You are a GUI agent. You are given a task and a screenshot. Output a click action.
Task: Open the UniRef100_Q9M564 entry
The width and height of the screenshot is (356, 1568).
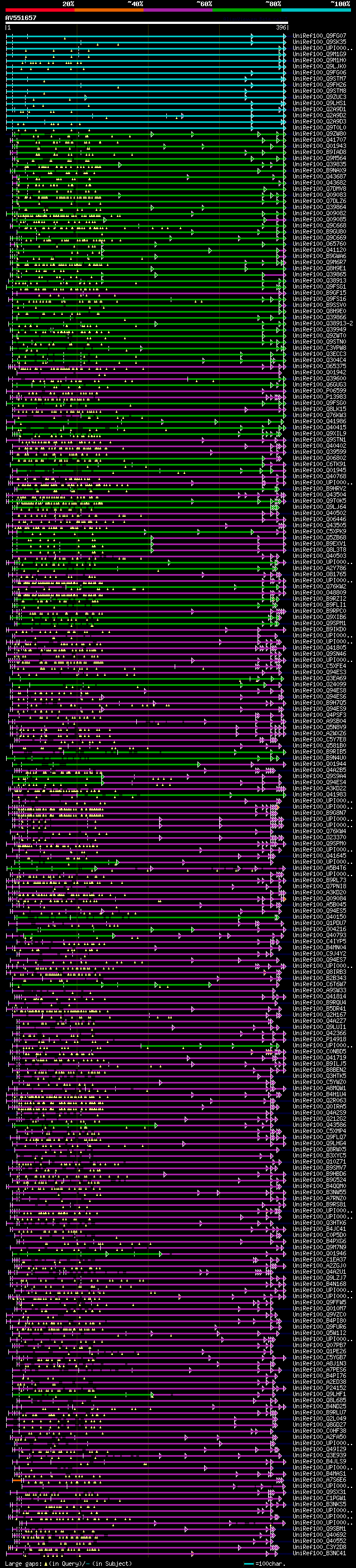(x=319, y=159)
